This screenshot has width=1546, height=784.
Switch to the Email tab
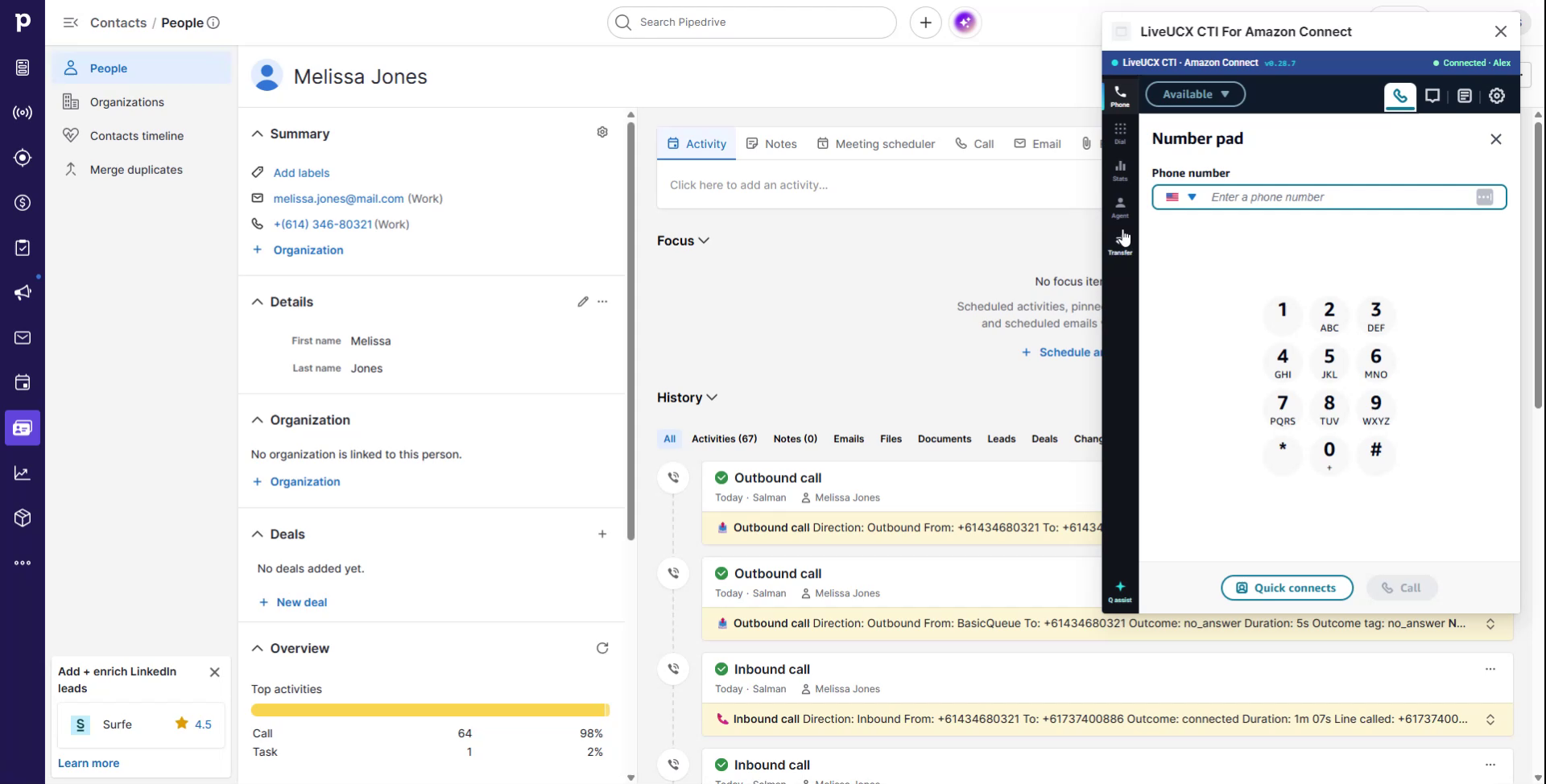(1037, 144)
